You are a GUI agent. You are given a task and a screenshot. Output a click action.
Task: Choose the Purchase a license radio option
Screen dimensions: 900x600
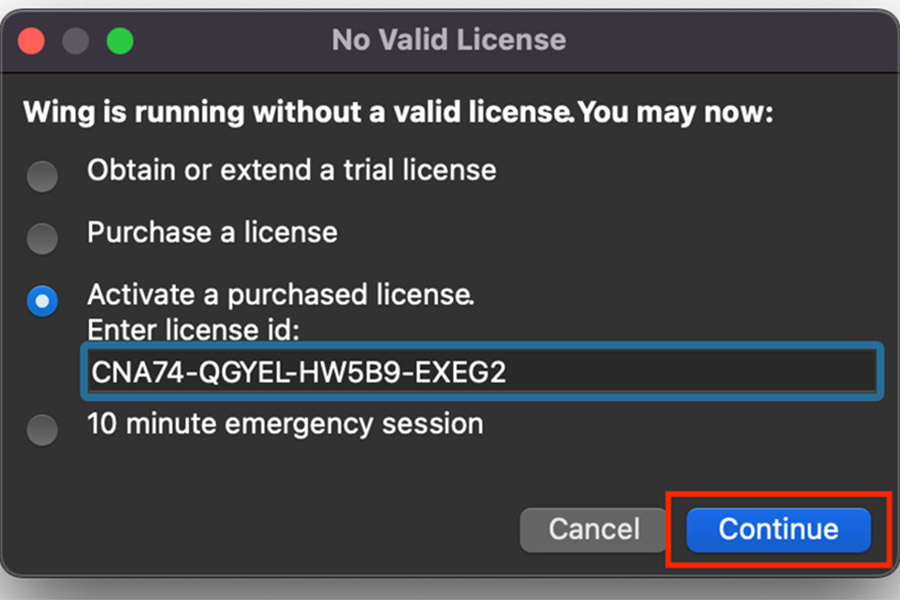tap(42, 238)
